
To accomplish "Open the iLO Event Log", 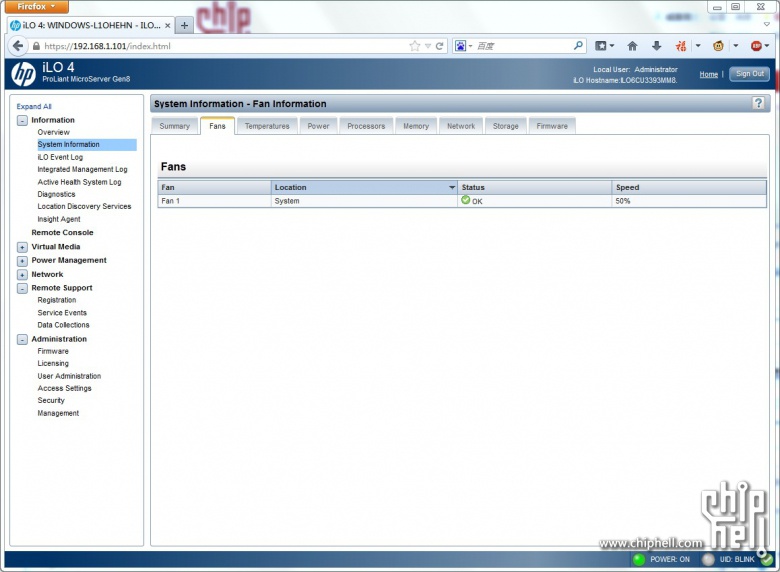I will [x=60, y=157].
